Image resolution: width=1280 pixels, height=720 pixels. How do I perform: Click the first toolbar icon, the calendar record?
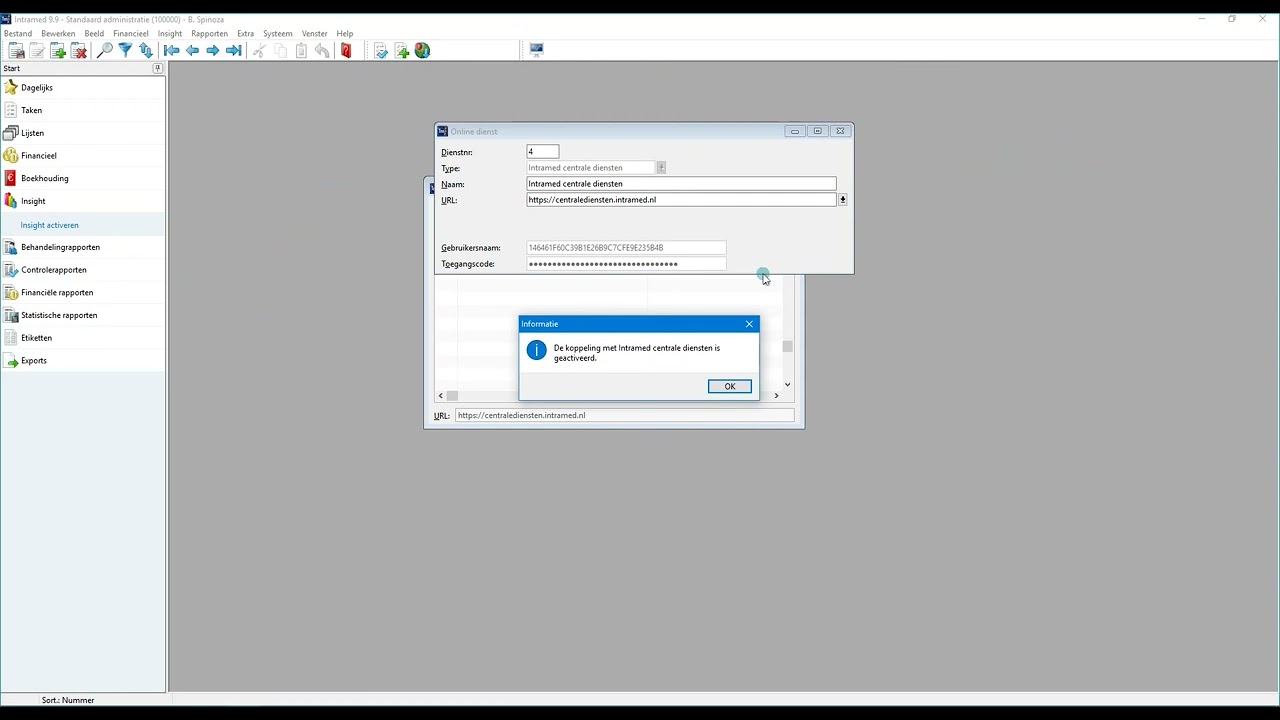pyautogui.click(x=16, y=51)
